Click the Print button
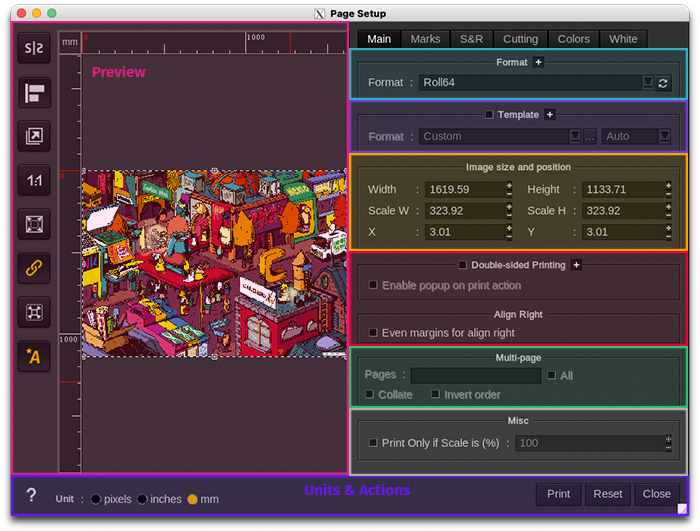 pyautogui.click(x=558, y=494)
